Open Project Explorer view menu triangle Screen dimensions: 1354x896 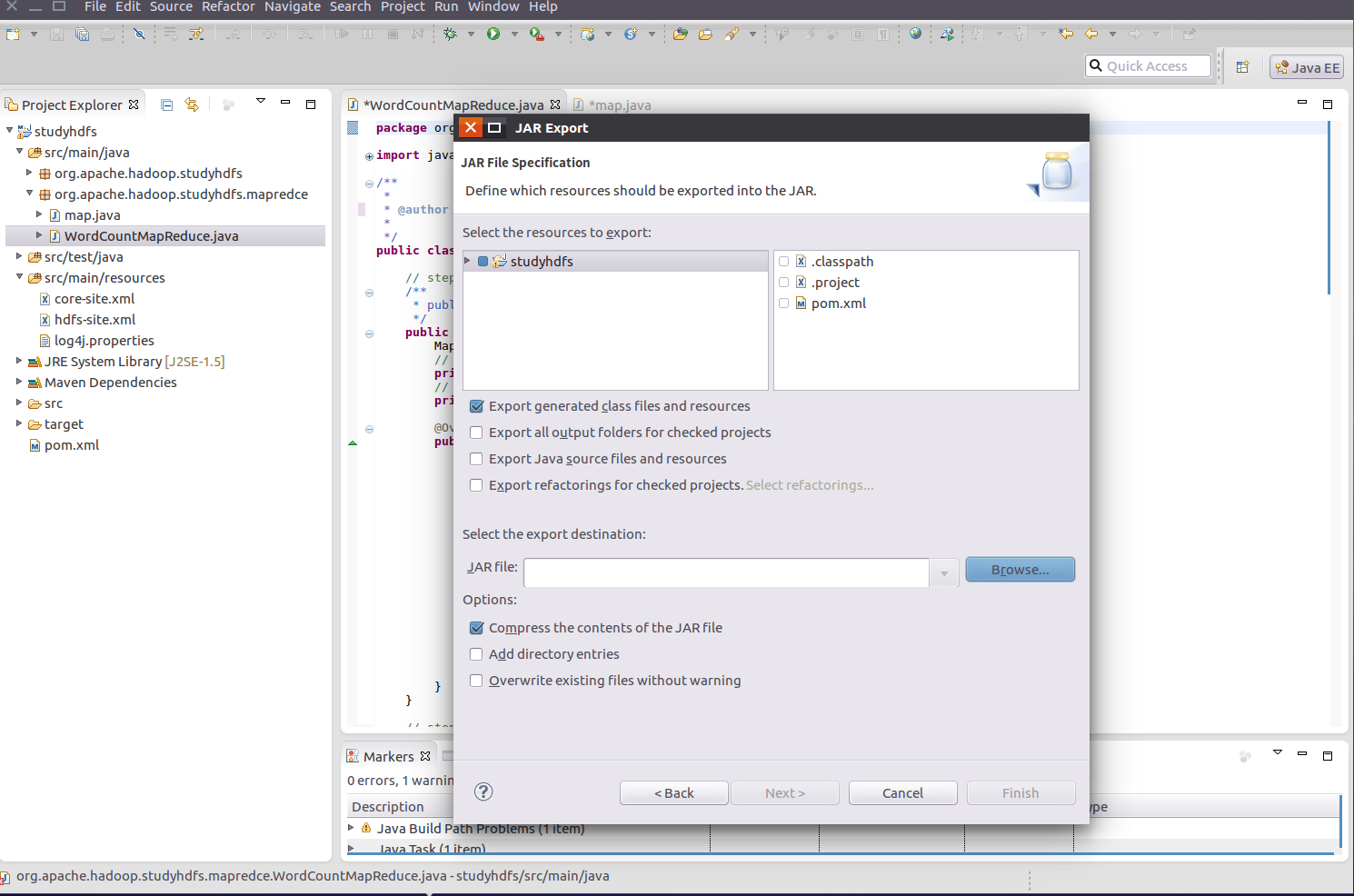(x=261, y=101)
